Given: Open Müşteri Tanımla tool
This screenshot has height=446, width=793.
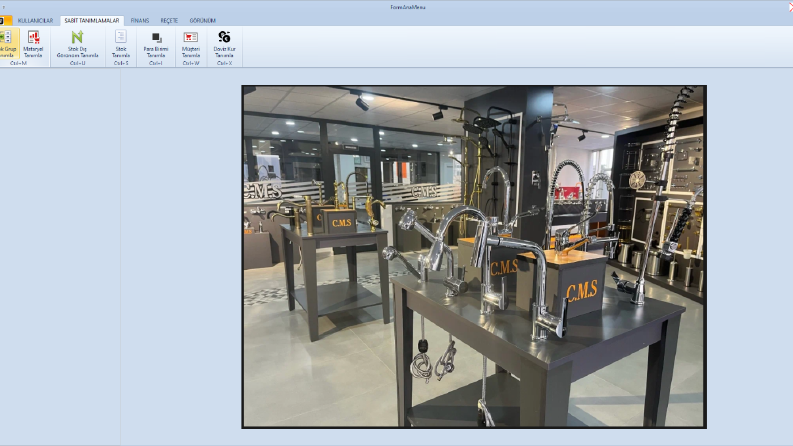Looking at the screenshot, I should [x=191, y=44].
